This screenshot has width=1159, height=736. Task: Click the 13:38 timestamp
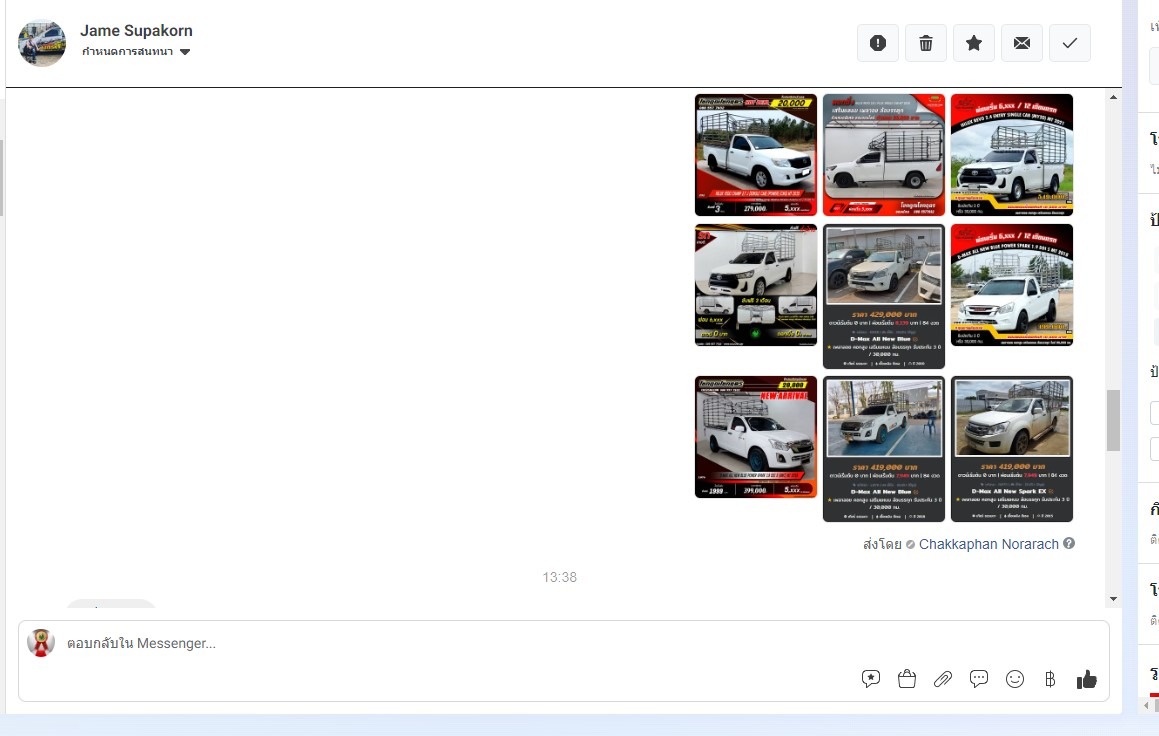[560, 577]
